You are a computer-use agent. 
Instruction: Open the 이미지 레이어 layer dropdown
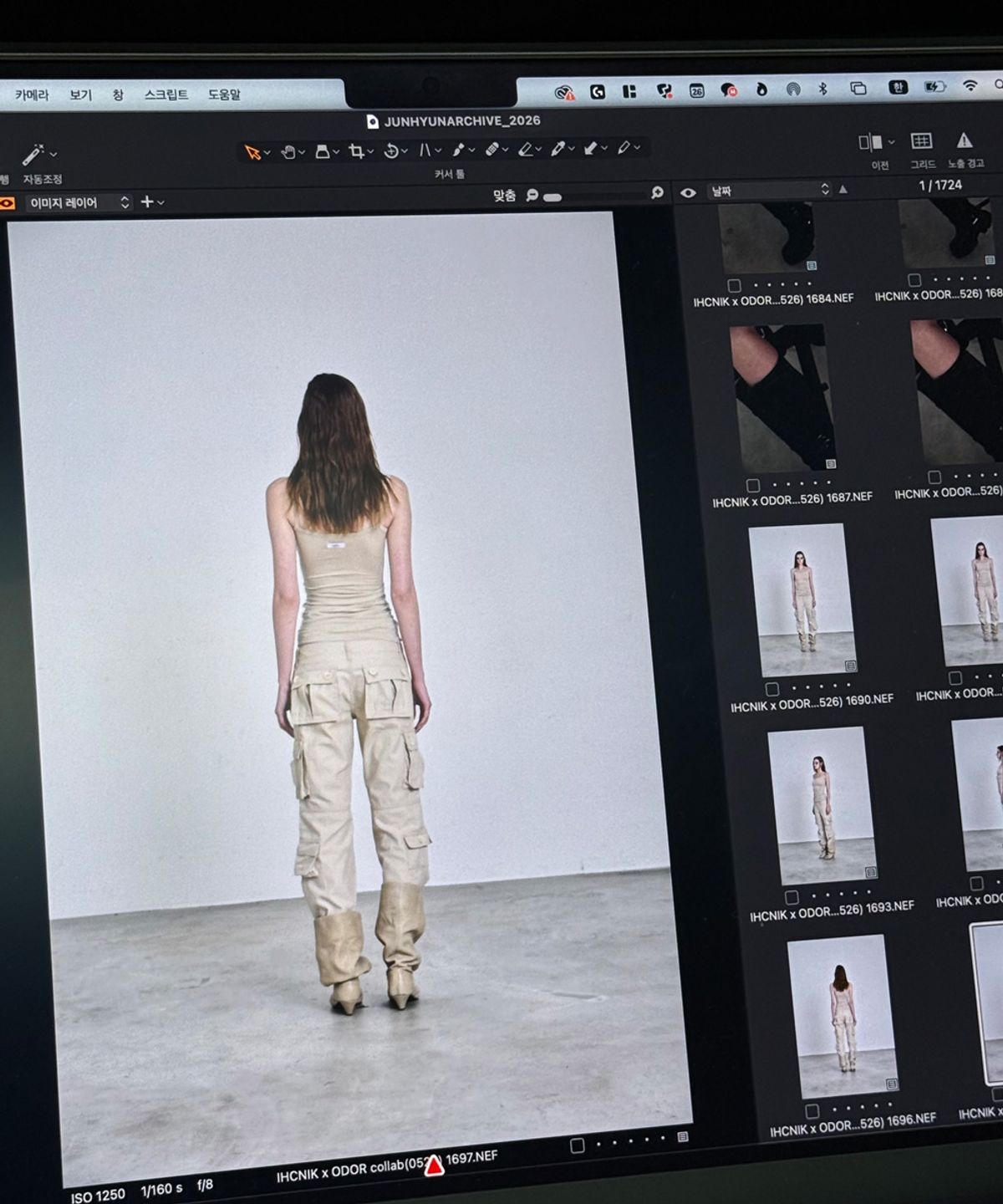click(79, 202)
